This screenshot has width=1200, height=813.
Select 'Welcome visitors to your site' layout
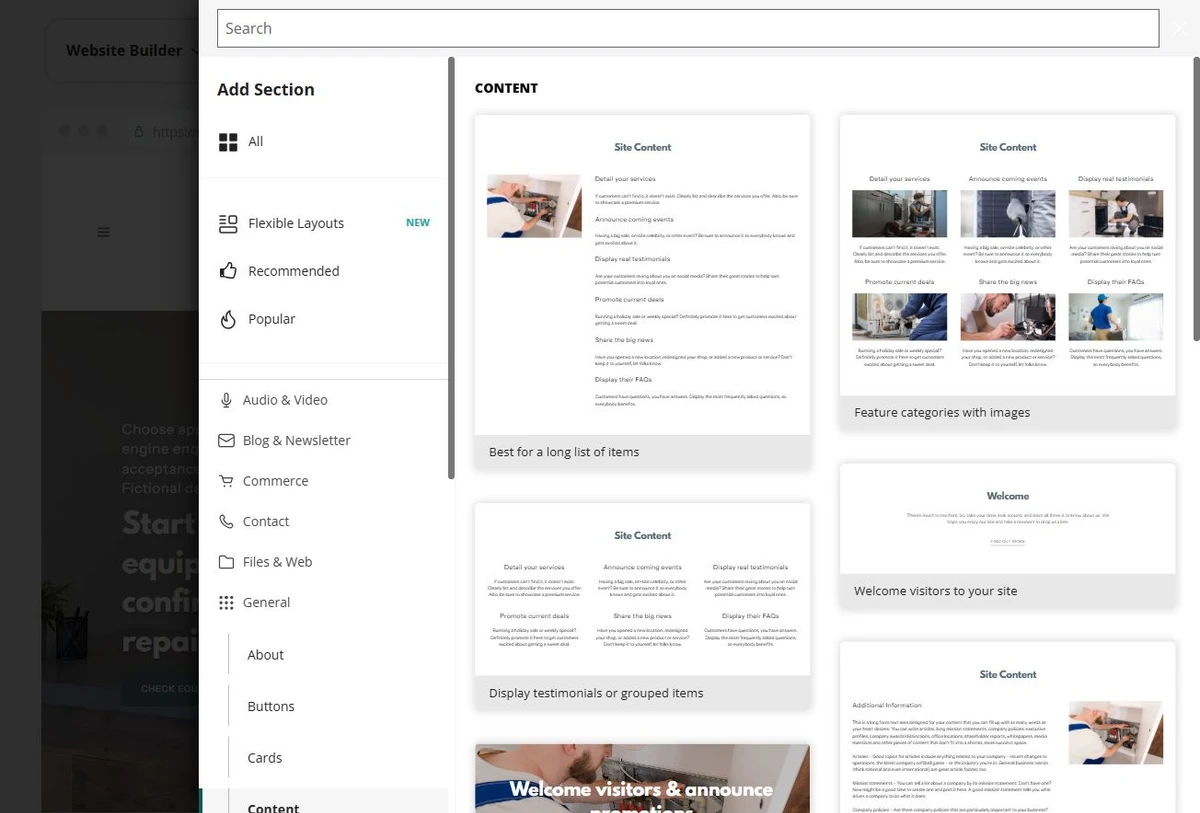click(1008, 535)
